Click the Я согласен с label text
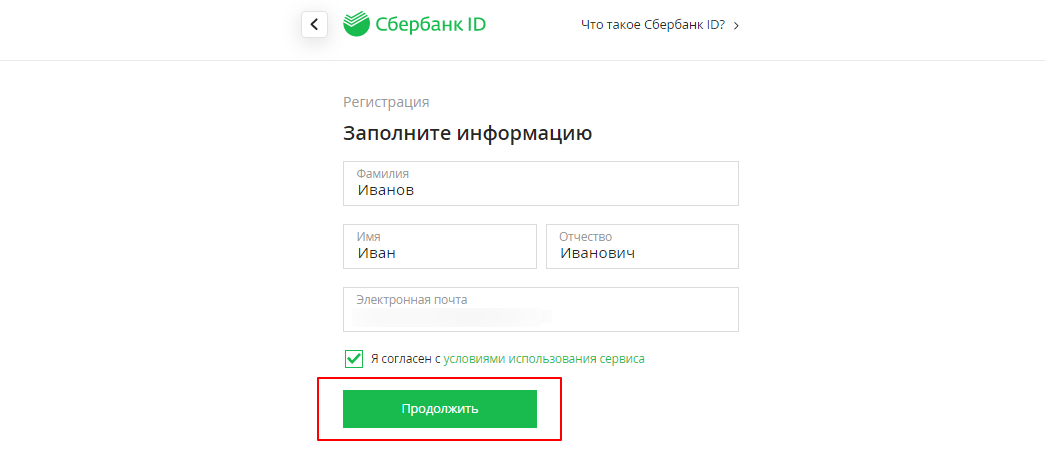Screen dimensions: 1046x455 pyautogui.click(x=405, y=359)
